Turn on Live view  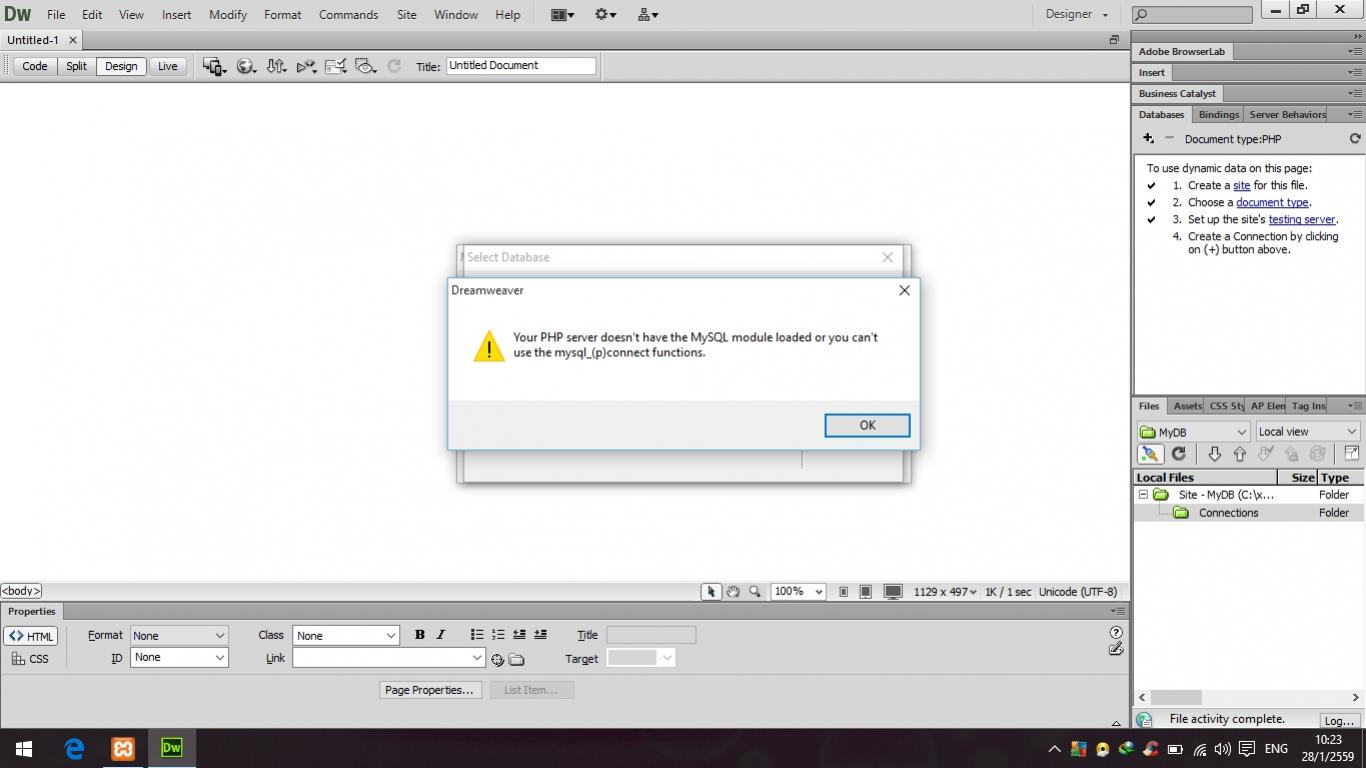(x=168, y=66)
